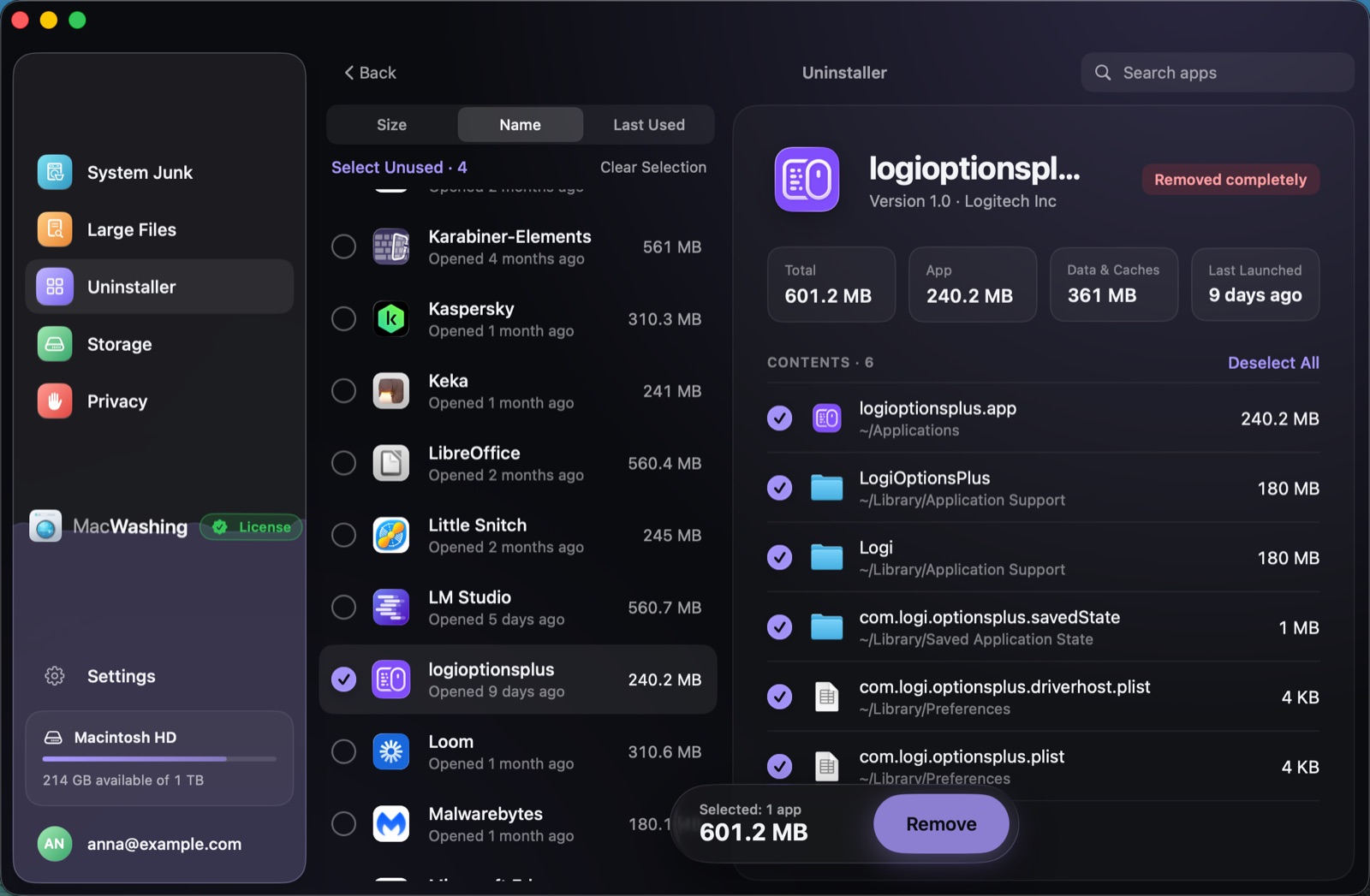This screenshot has height=896, width=1370.
Task: Click Clear Selection
Action: [653, 168]
